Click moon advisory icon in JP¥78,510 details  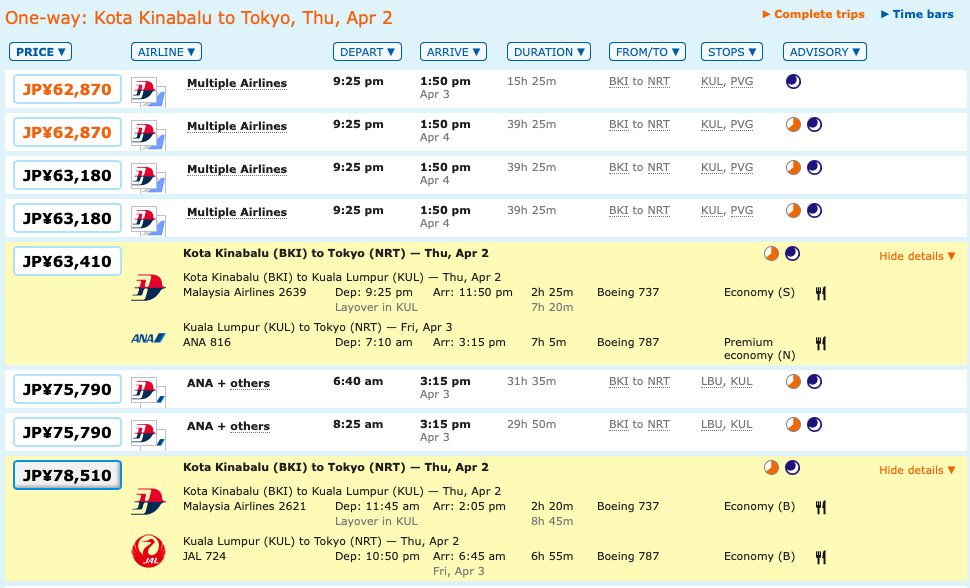pos(792,467)
